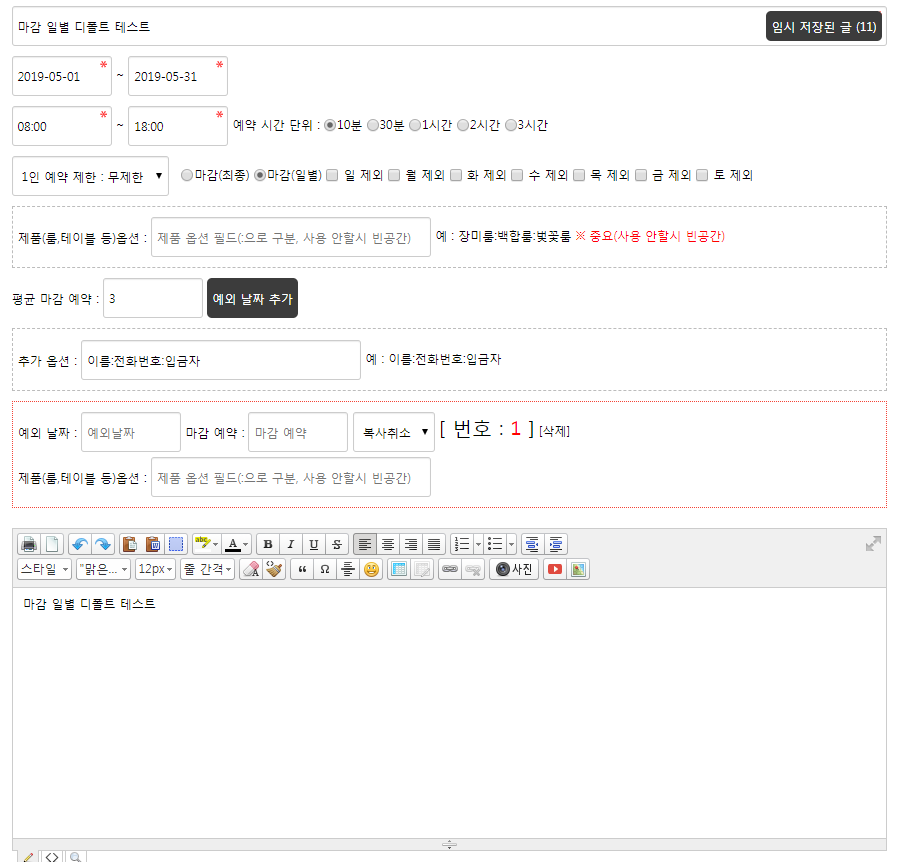The height and width of the screenshot is (862, 900).
Task: Open the 복사취소 dropdown
Action: tap(393, 432)
